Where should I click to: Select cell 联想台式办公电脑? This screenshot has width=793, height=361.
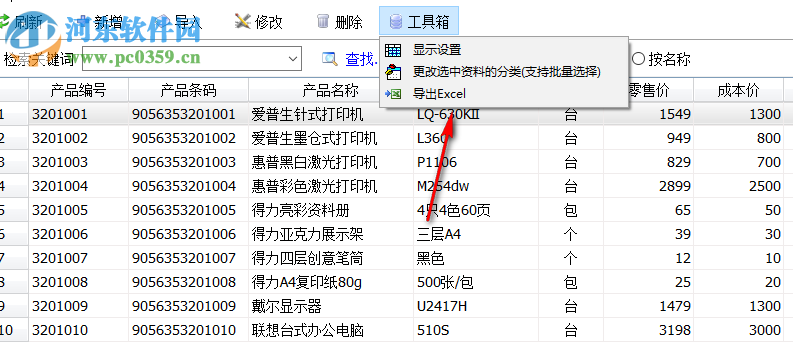pos(331,330)
